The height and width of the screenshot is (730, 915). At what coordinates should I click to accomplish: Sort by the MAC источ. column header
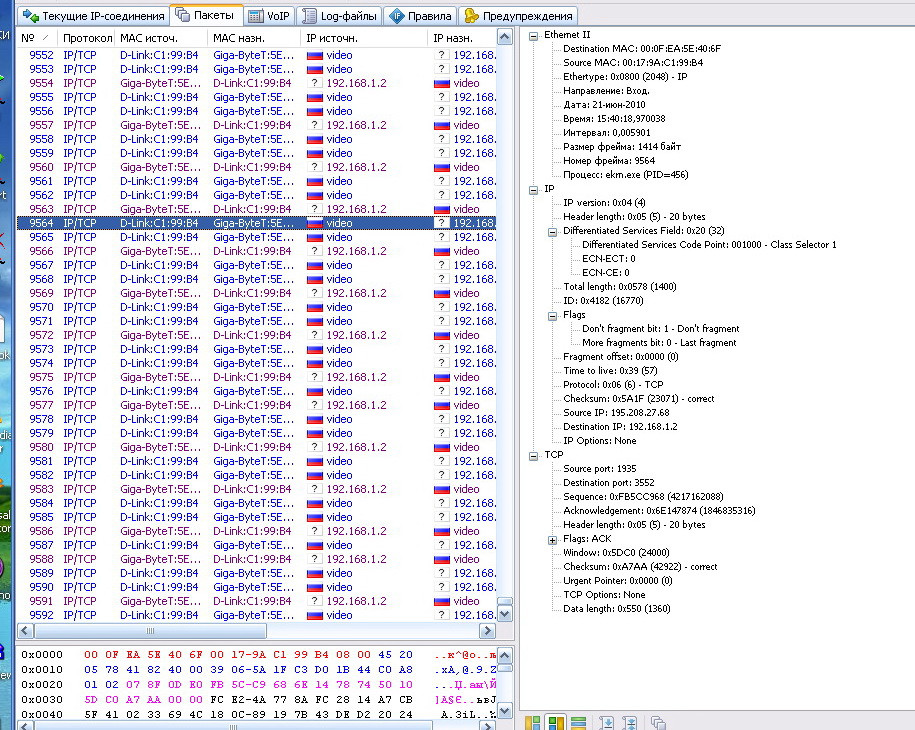pyautogui.click(x=161, y=38)
